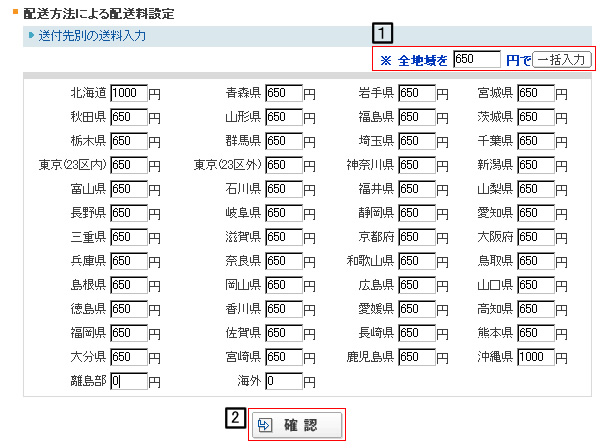This screenshot has width=602, height=448.
Task: Click the 栃木県 shipping fee field
Action: 129,141
